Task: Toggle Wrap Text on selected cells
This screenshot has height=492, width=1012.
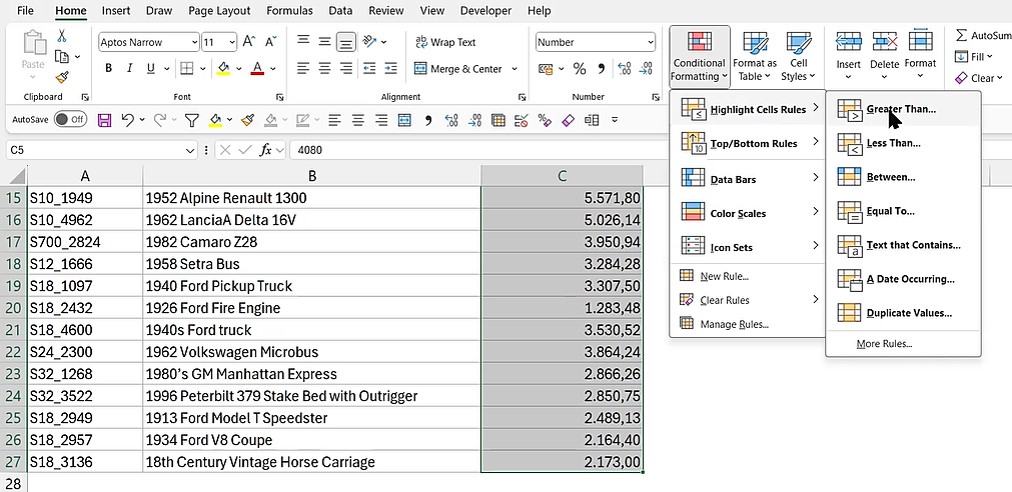Action: (446, 42)
